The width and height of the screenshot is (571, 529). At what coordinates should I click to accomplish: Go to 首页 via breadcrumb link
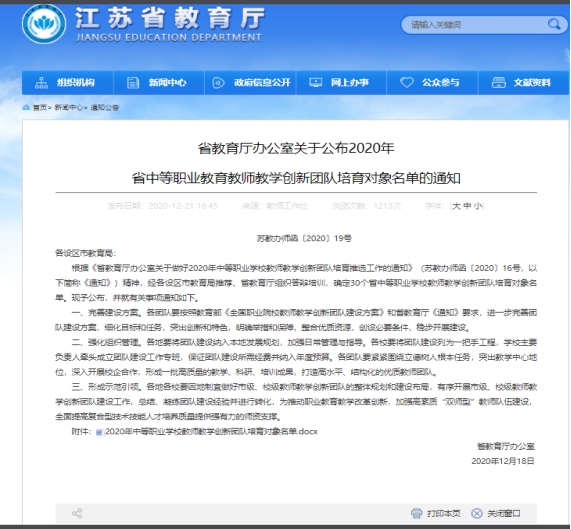40,107
